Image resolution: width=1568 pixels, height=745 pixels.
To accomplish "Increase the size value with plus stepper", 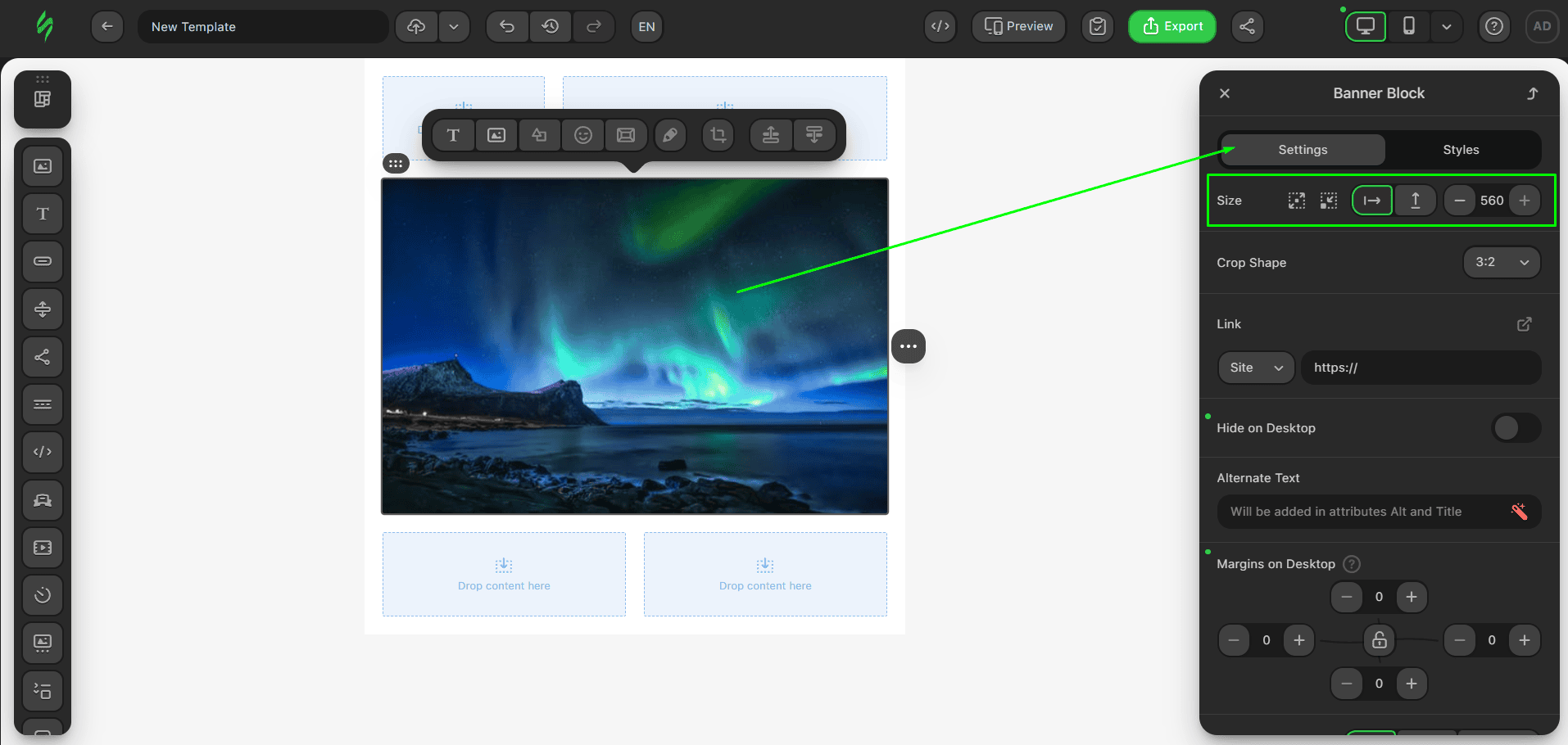I will 1524,201.
